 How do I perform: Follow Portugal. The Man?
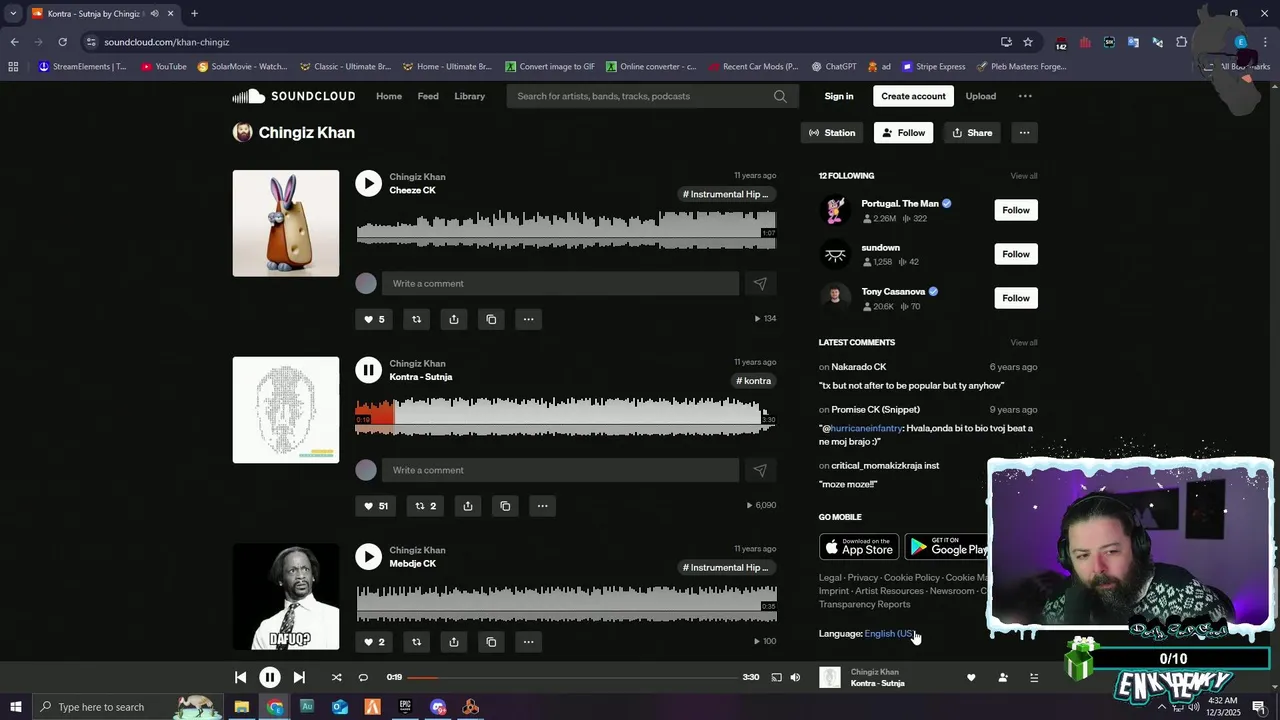(1016, 210)
